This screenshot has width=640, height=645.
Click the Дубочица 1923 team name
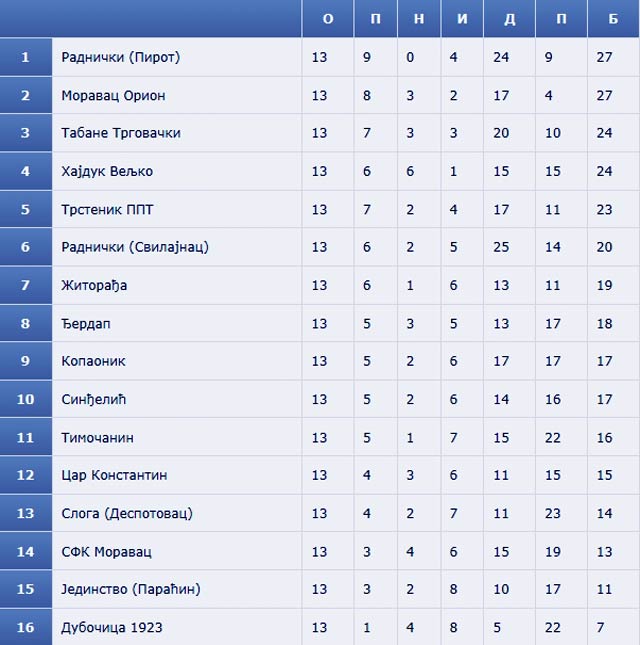(112, 627)
